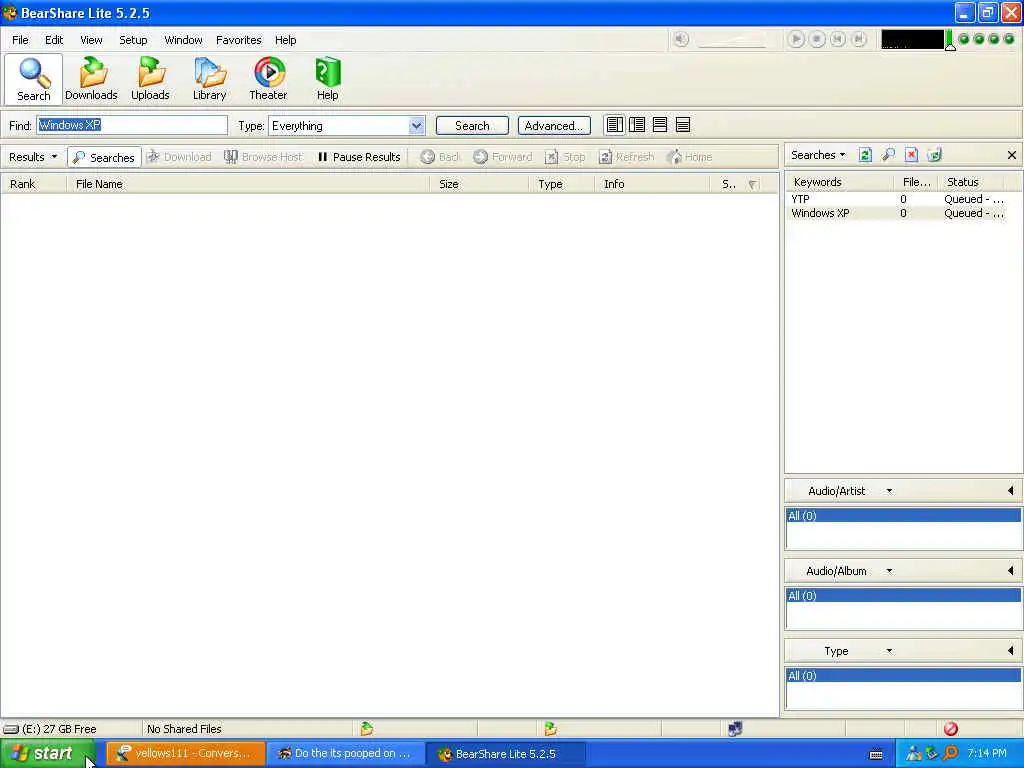Switch to yellows111 Conversation taskbar window

coord(185,754)
